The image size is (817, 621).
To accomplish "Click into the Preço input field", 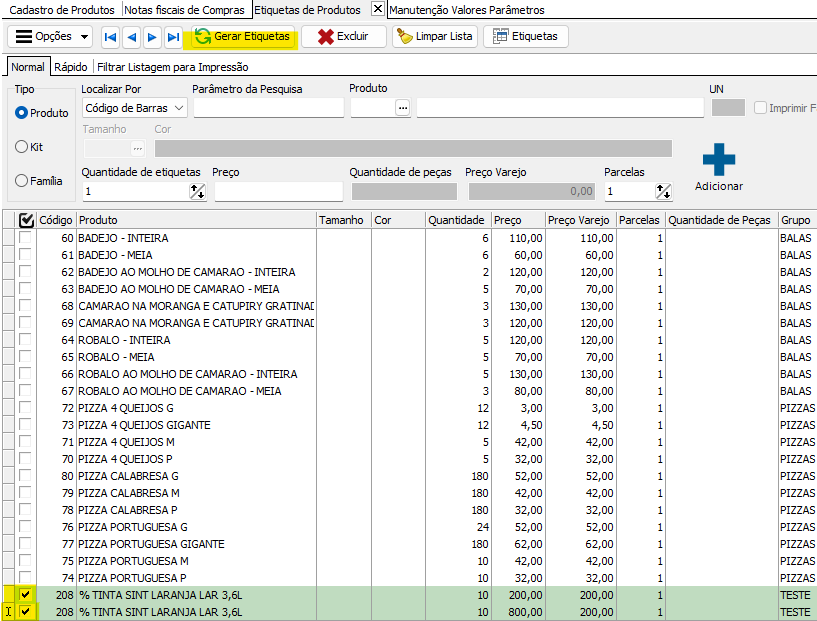I will [277, 191].
